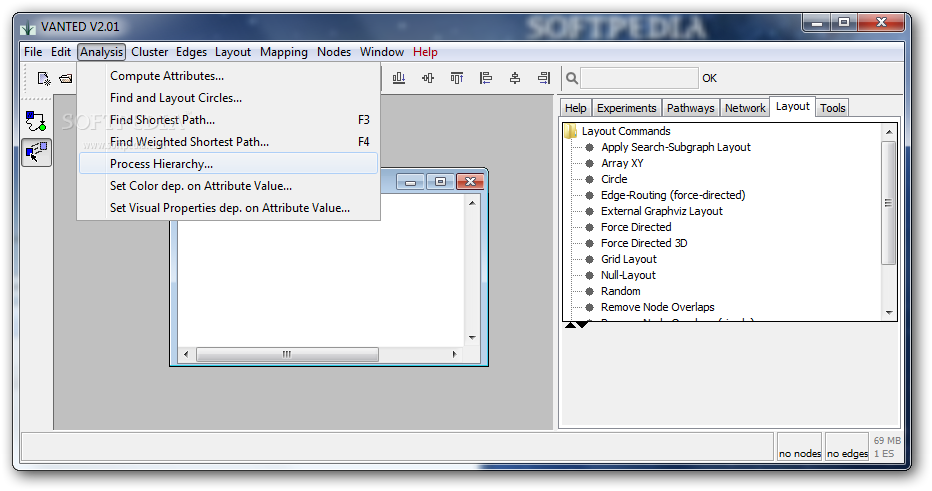The width and height of the screenshot is (932, 491).
Task: Open the Nodes menu
Action: pos(333,52)
